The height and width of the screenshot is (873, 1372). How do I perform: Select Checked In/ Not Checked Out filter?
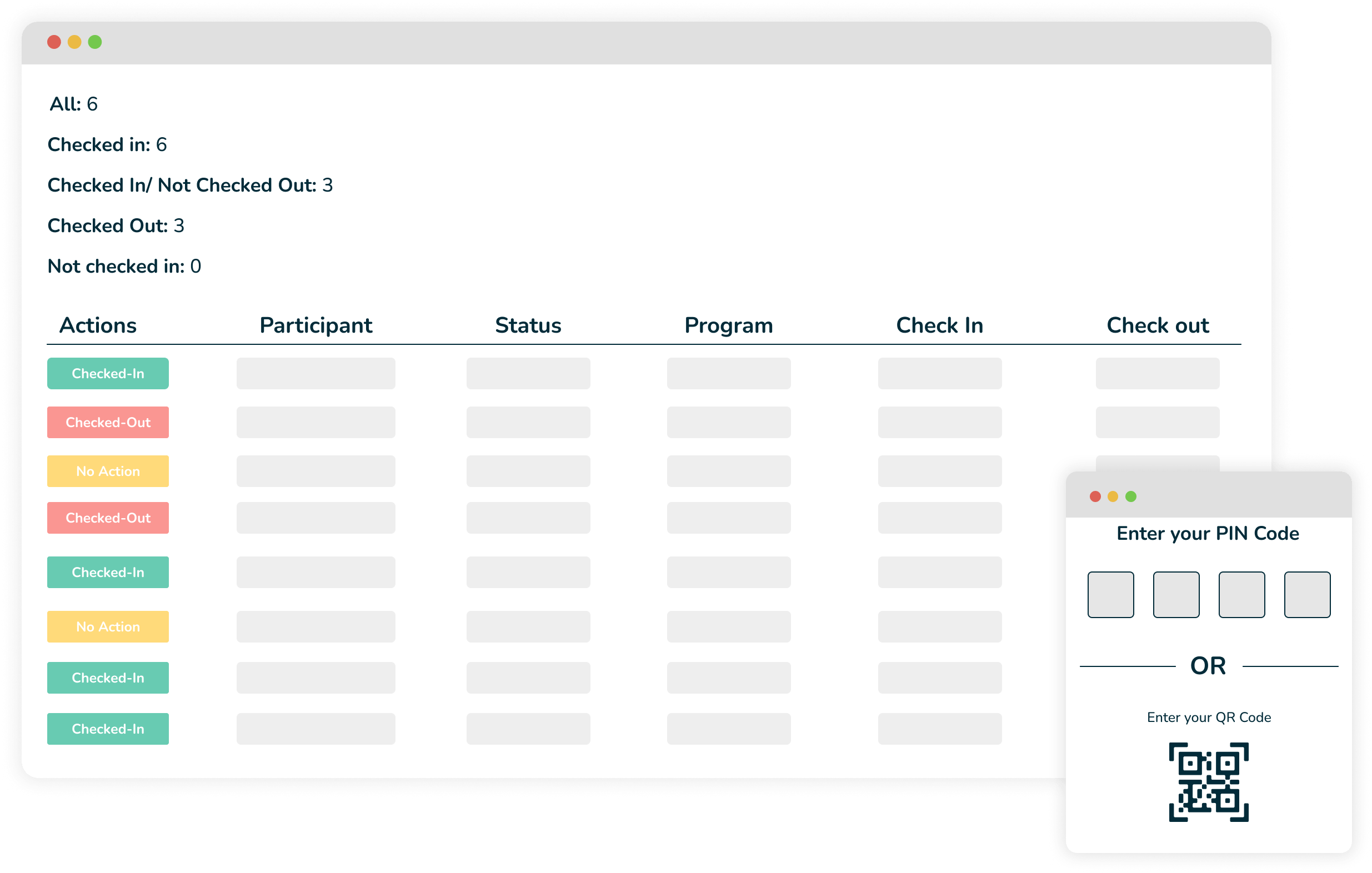coord(190,184)
